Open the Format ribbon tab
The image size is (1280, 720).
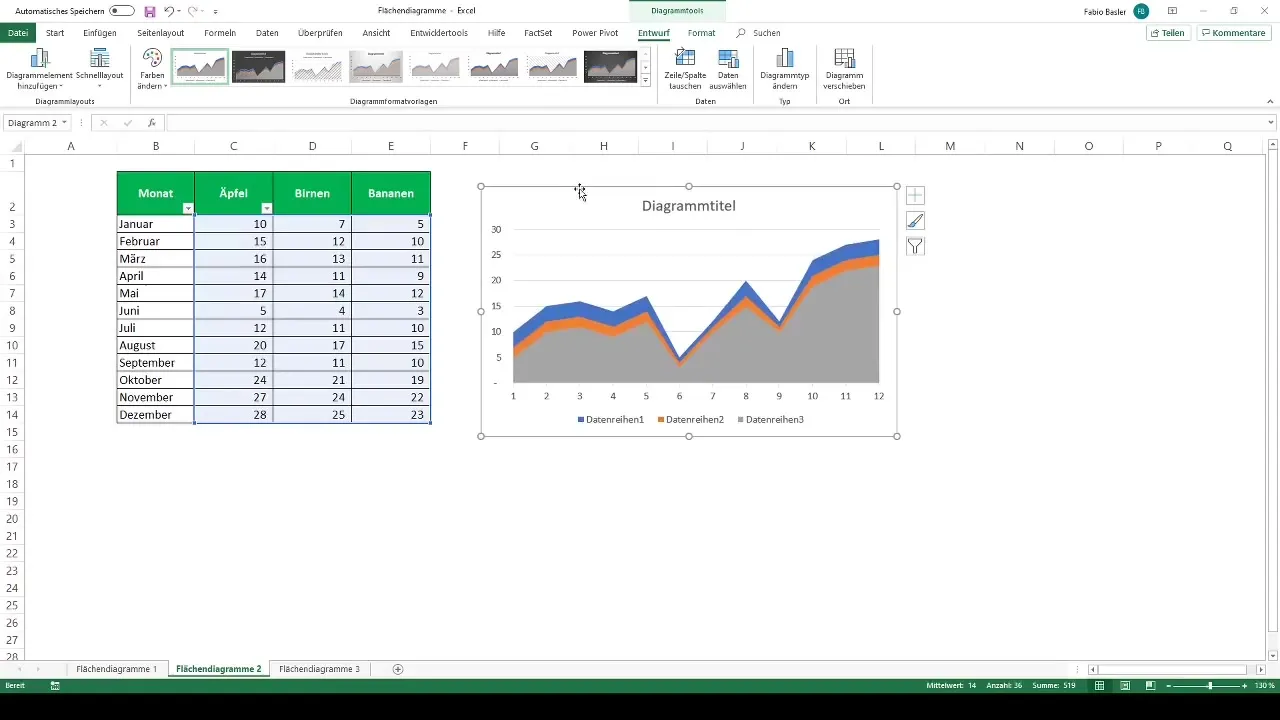pos(701,33)
